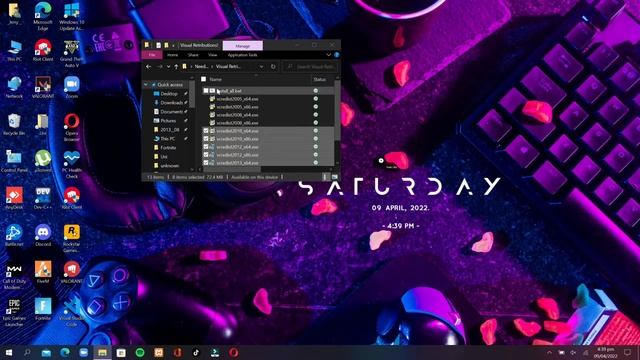
Task: Open Dev-C++ desktop shortcut
Action: pyautogui.click(x=43, y=199)
